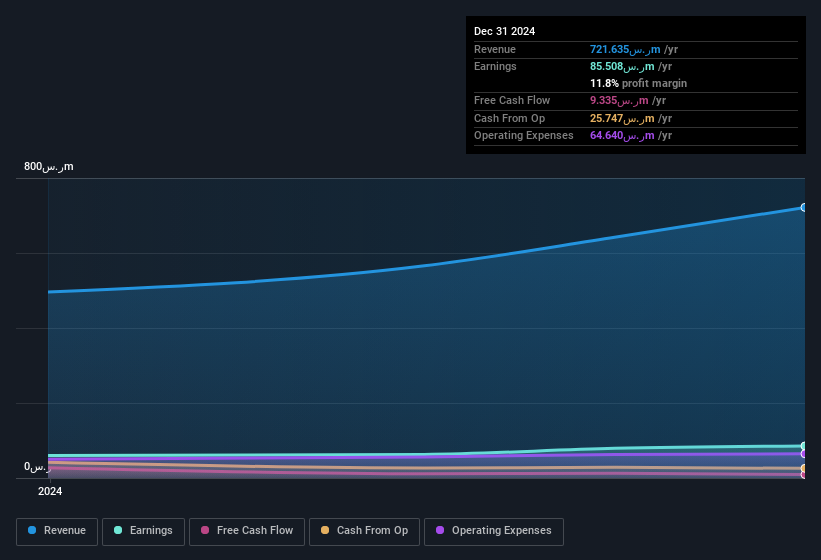Toggle the Operating Expenses legend button
Viewport: 821px width, 560px height.
(x=493, y=532)
